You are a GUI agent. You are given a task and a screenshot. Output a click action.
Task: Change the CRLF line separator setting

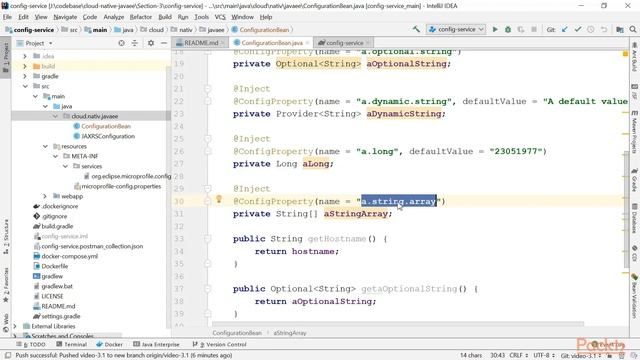coord(518,356)
